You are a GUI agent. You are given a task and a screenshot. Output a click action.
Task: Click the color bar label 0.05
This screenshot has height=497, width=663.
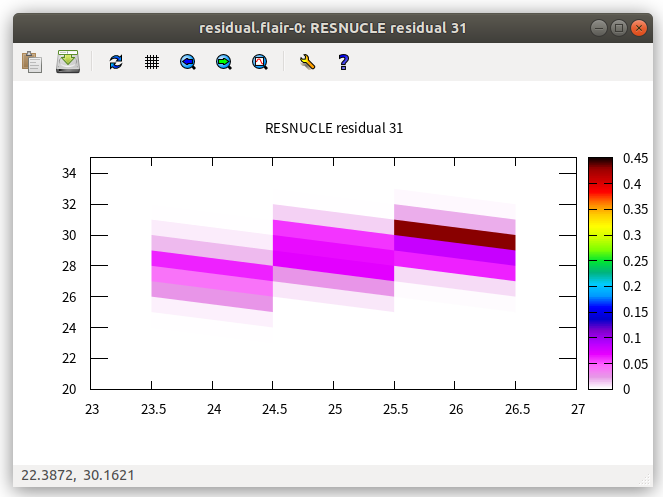click(x=635, y=364)
